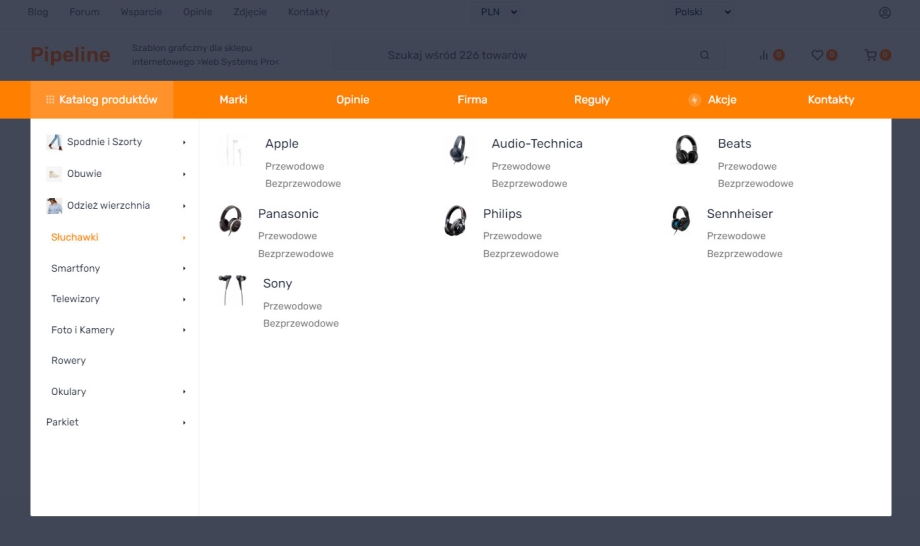Image resolution: width=920 pixels, height=546 pixels.
Task: Click the search magnifier icon
Action: (705, 55)
